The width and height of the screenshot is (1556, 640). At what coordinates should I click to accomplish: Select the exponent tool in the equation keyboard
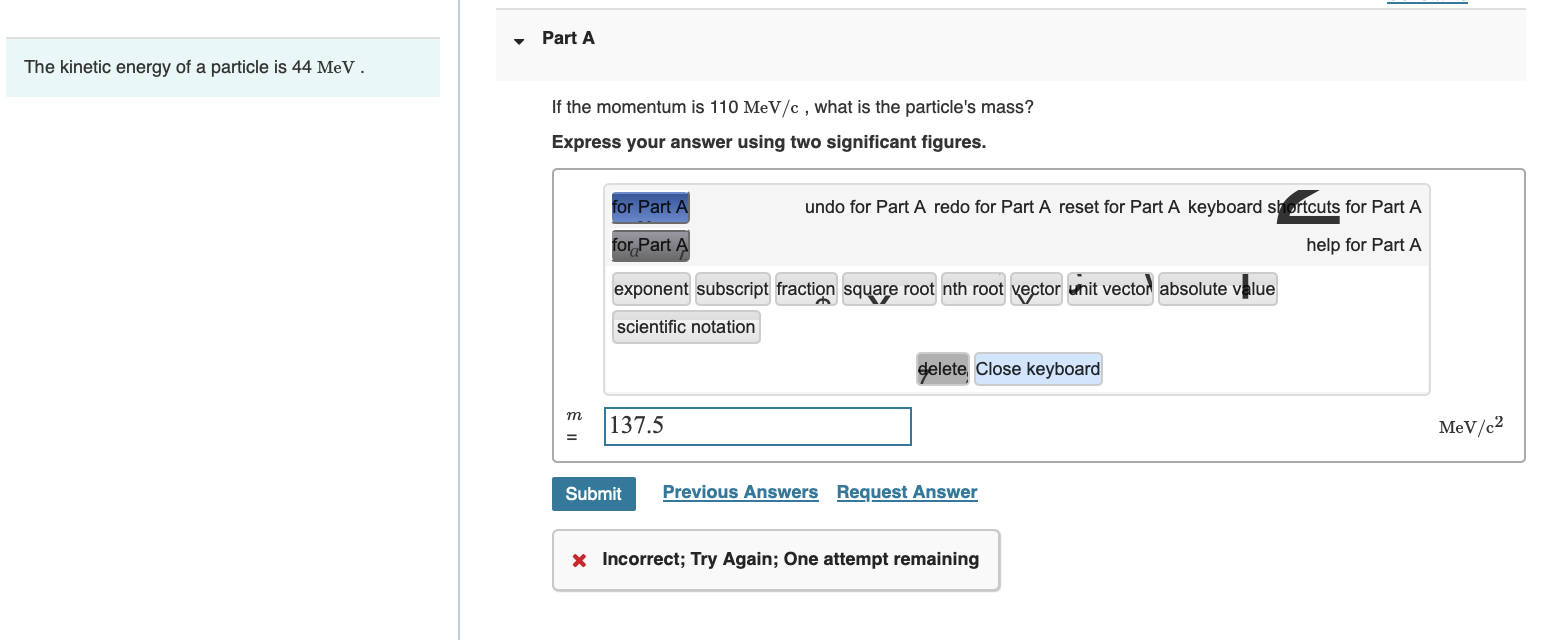(650, 289)
